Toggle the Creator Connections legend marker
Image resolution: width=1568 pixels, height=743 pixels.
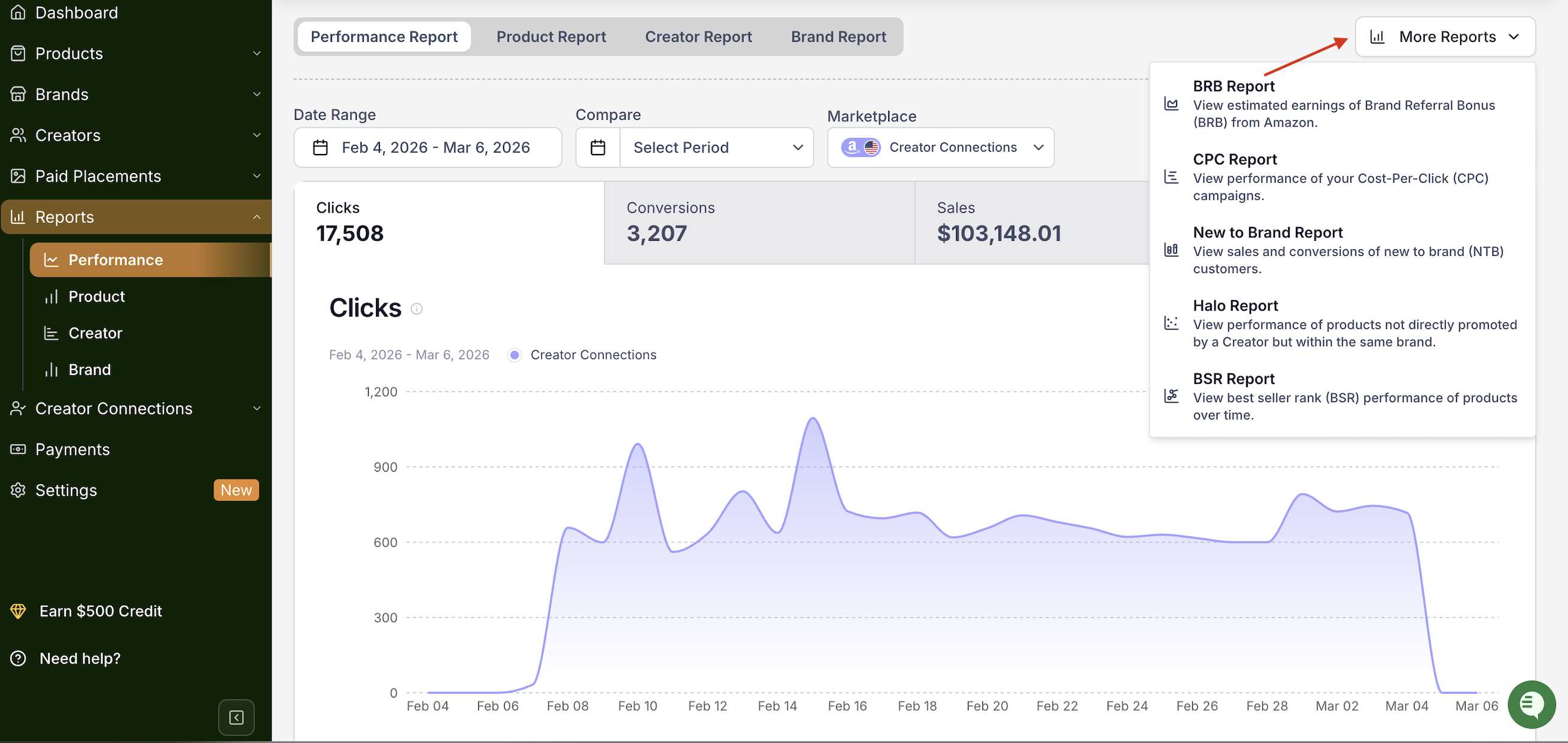tap(514, 355)
